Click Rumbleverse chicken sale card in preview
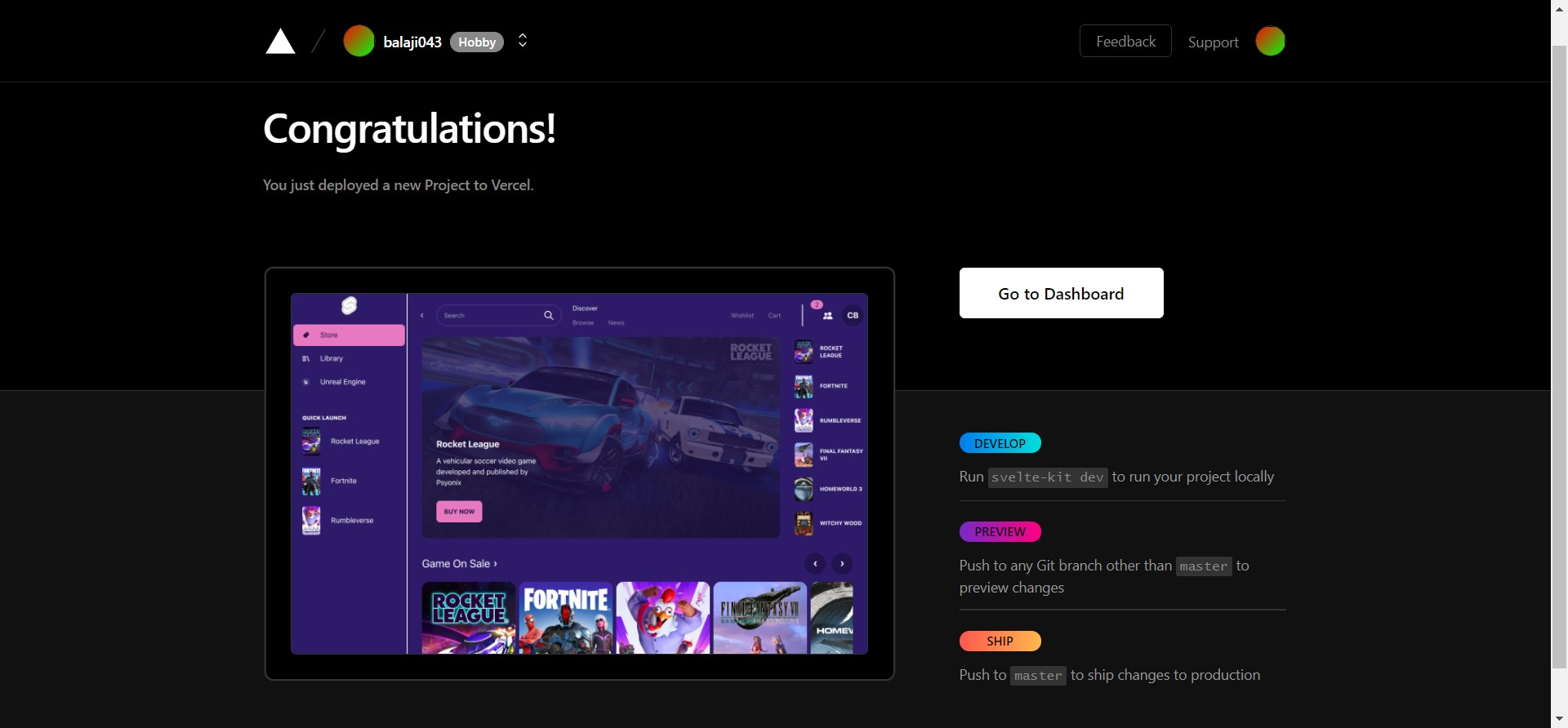 pyautogui.click(x=663, y=618)
